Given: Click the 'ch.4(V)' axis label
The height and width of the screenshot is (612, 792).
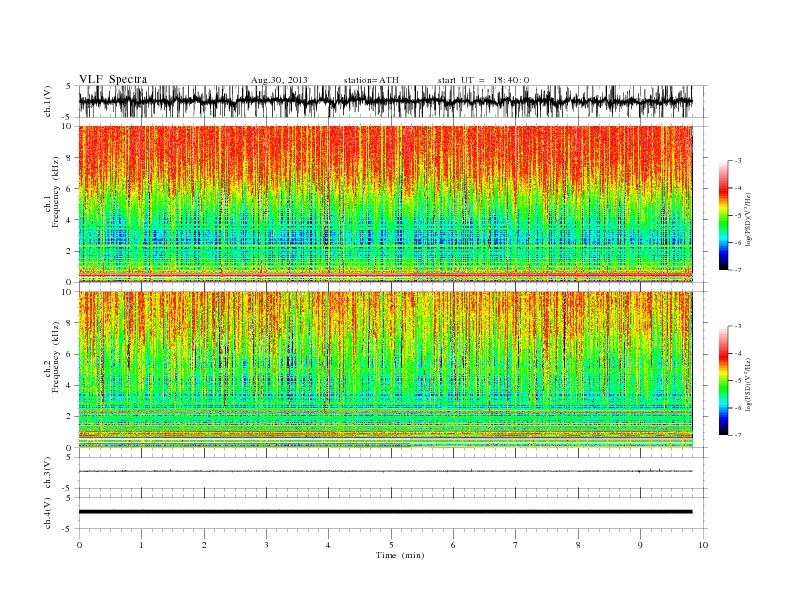Looking at the screenshot, I should click(48, 513).
